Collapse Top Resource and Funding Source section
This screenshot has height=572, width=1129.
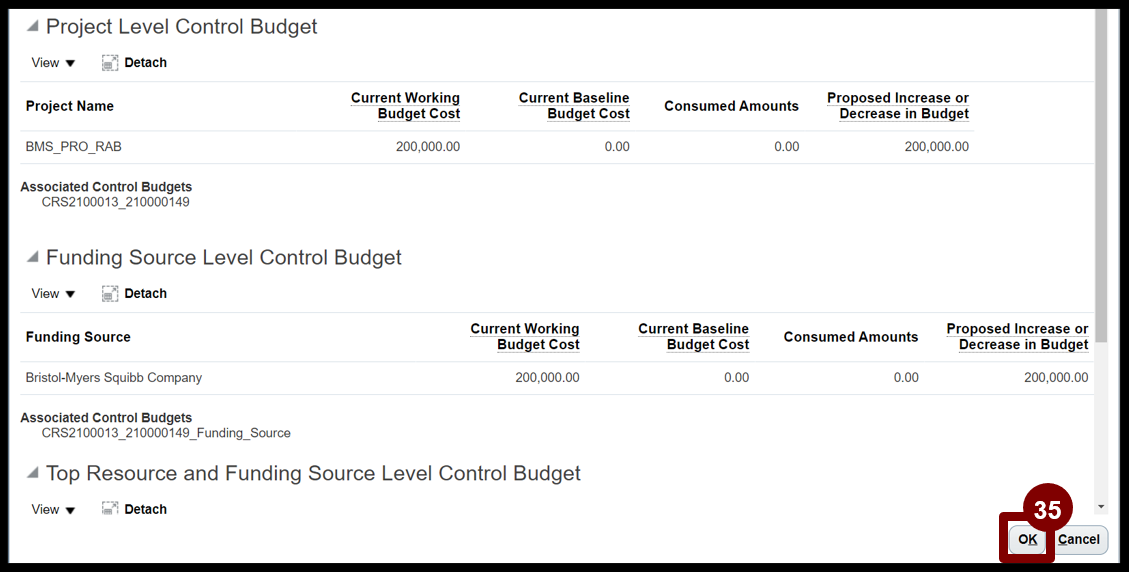click(32, 473)
